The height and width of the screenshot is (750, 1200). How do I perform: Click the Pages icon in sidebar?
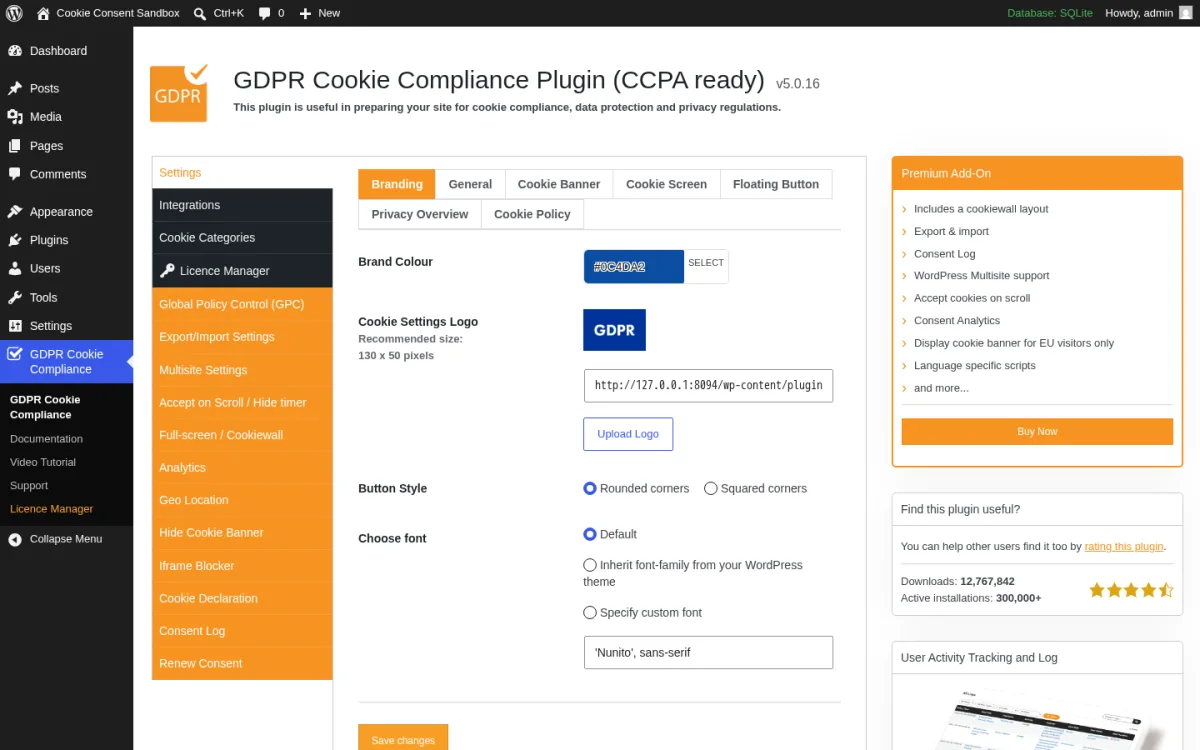[x=15, y=146]
